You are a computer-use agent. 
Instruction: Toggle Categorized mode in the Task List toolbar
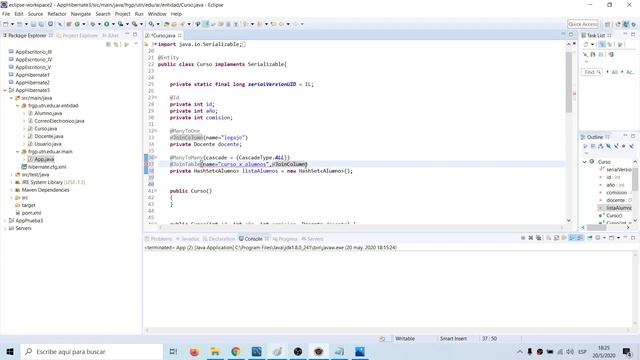tap(602, 44)
